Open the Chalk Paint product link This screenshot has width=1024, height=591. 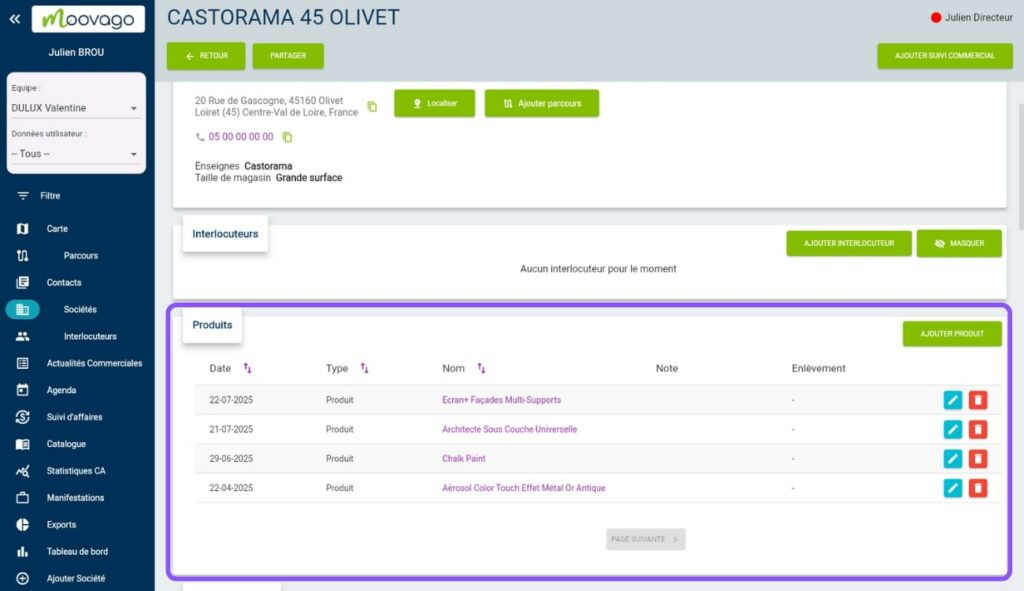464,458
